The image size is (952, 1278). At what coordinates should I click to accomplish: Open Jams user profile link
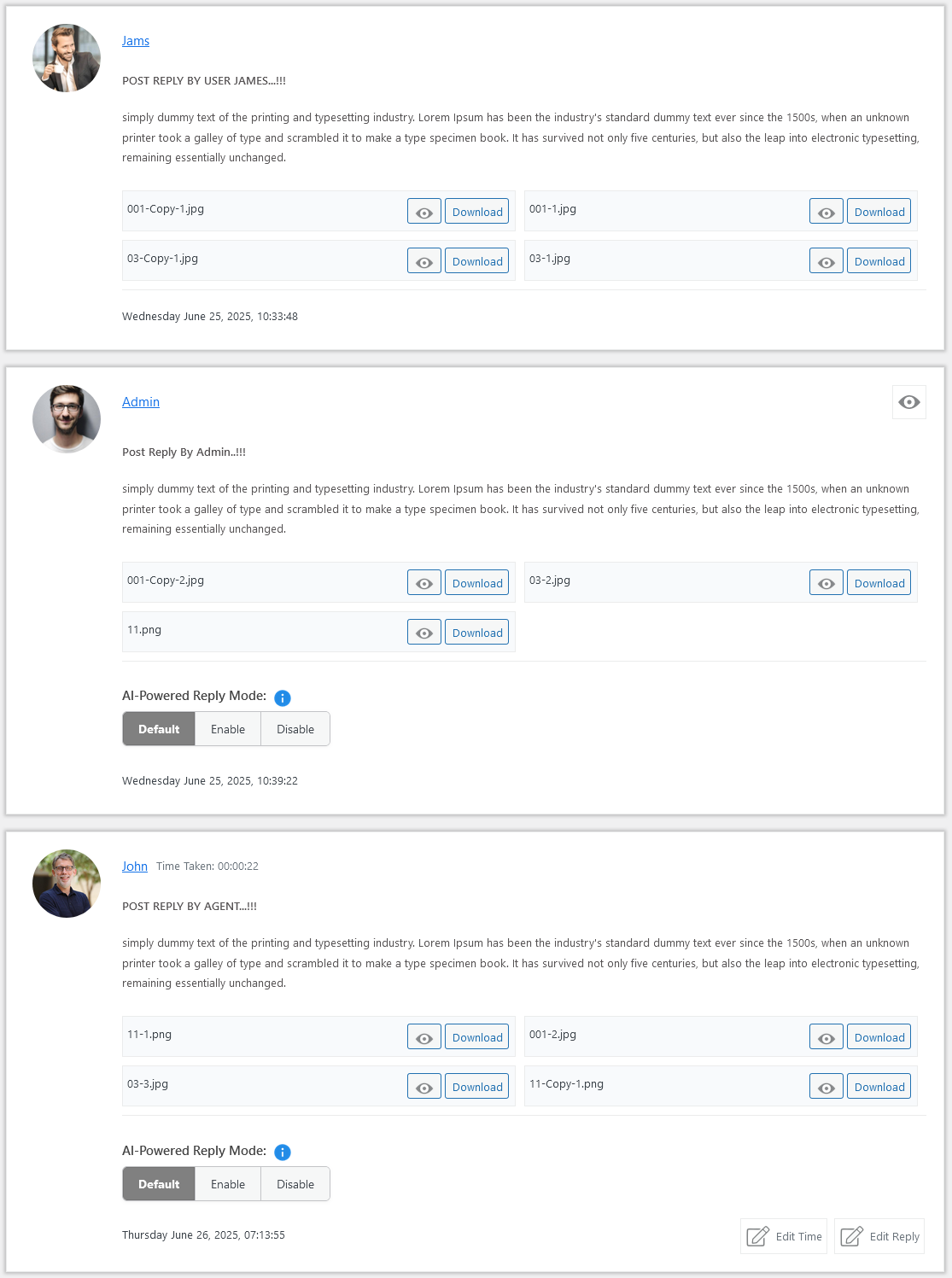click(x=136, y=41)
